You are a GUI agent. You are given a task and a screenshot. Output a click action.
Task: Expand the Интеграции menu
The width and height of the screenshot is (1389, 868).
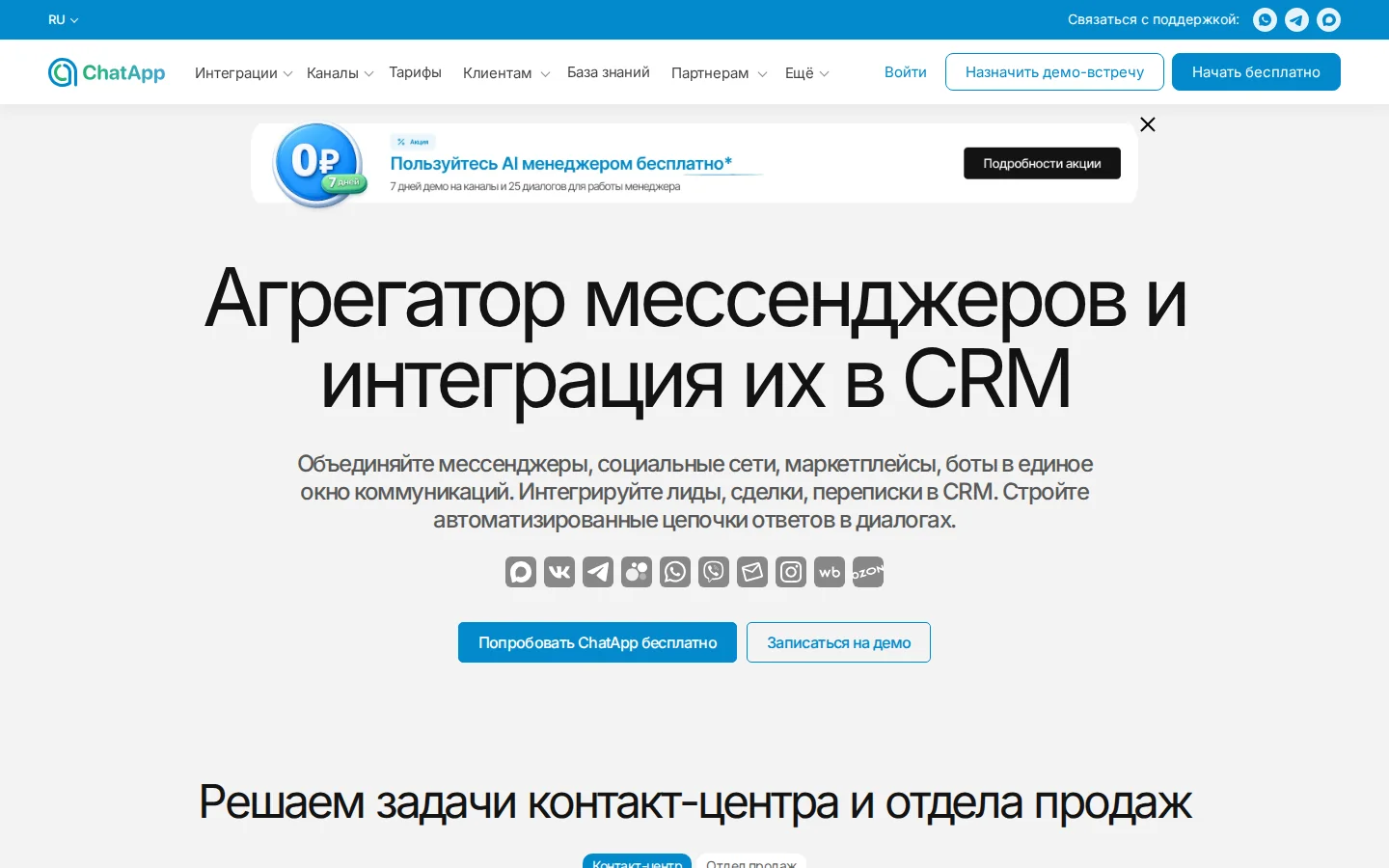click(243, 73)
